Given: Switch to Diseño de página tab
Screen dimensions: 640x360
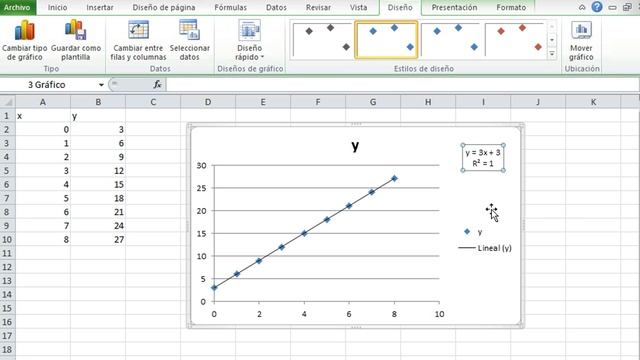Looking at the screenshot, I should click(x=164, y=7).
